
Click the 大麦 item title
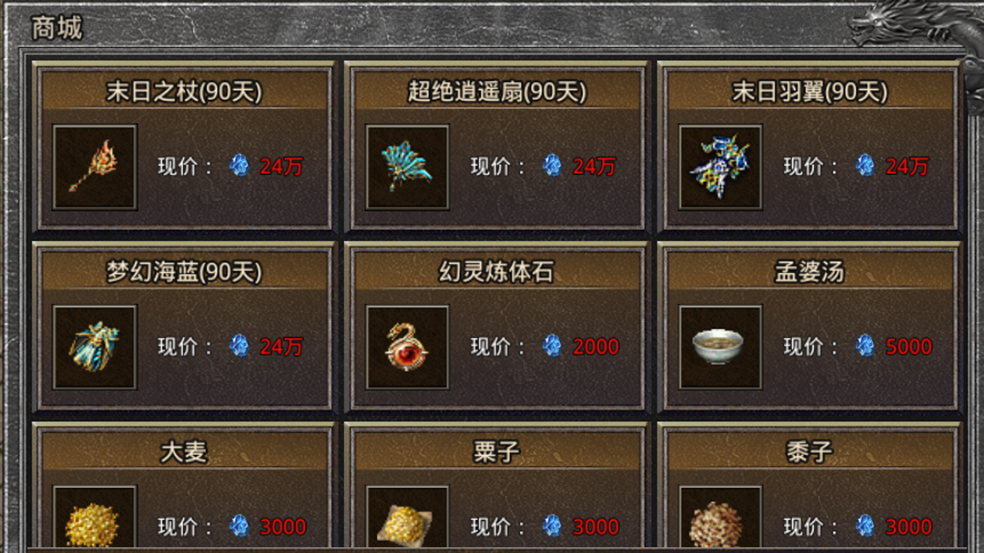tap(184, 452)
